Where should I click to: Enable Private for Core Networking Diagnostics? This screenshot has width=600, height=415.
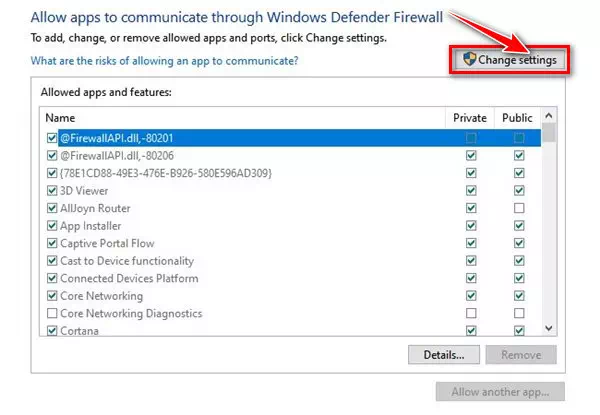471,313
